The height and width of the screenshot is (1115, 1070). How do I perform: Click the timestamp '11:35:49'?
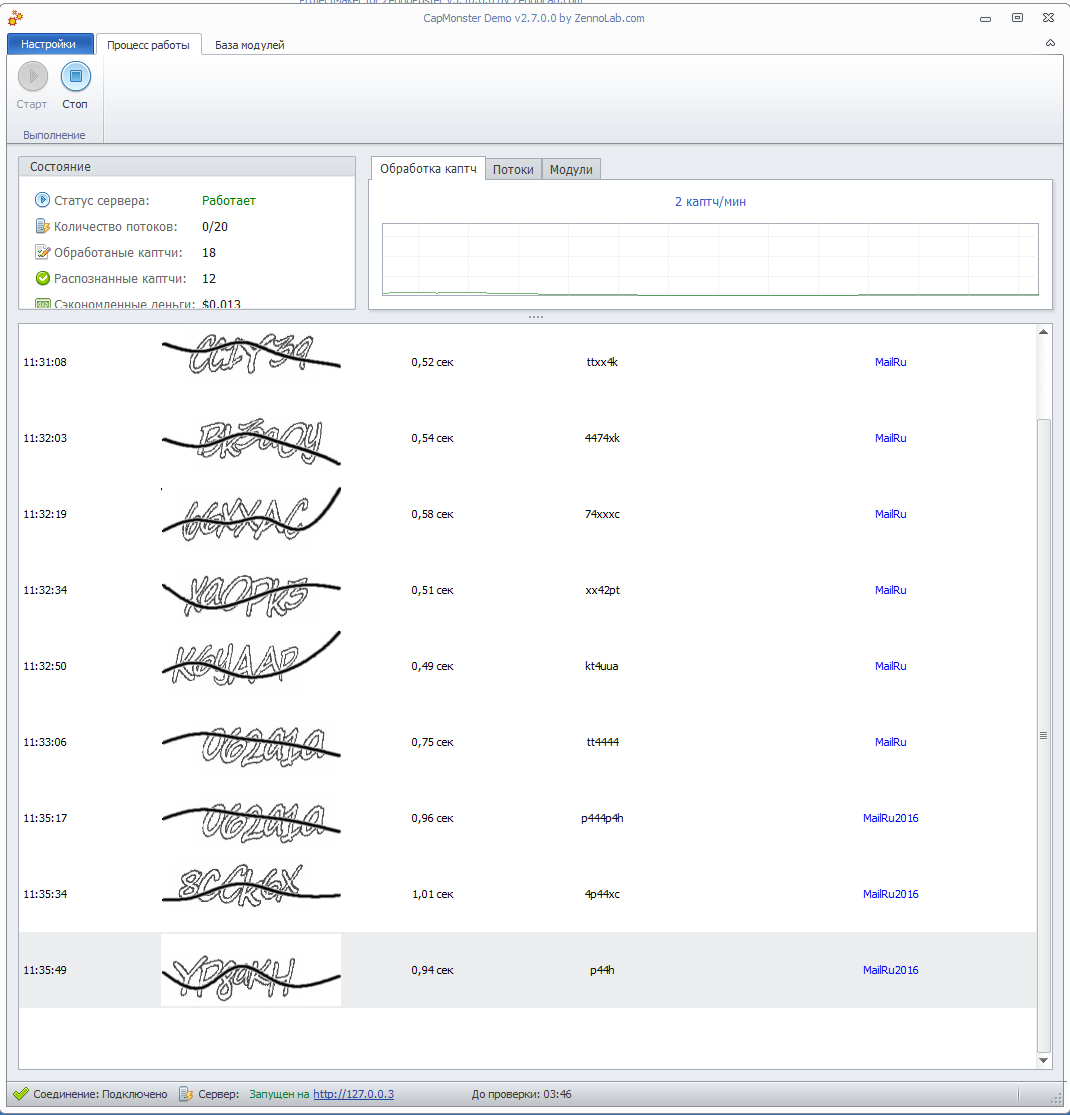[x=45, y=970]
